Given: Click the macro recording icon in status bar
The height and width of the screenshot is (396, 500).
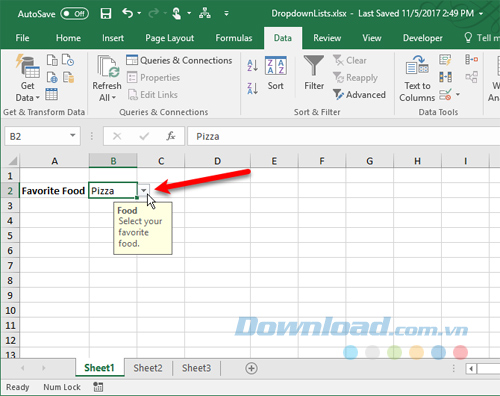Looking at the screenshot, I should coord(98,387).
